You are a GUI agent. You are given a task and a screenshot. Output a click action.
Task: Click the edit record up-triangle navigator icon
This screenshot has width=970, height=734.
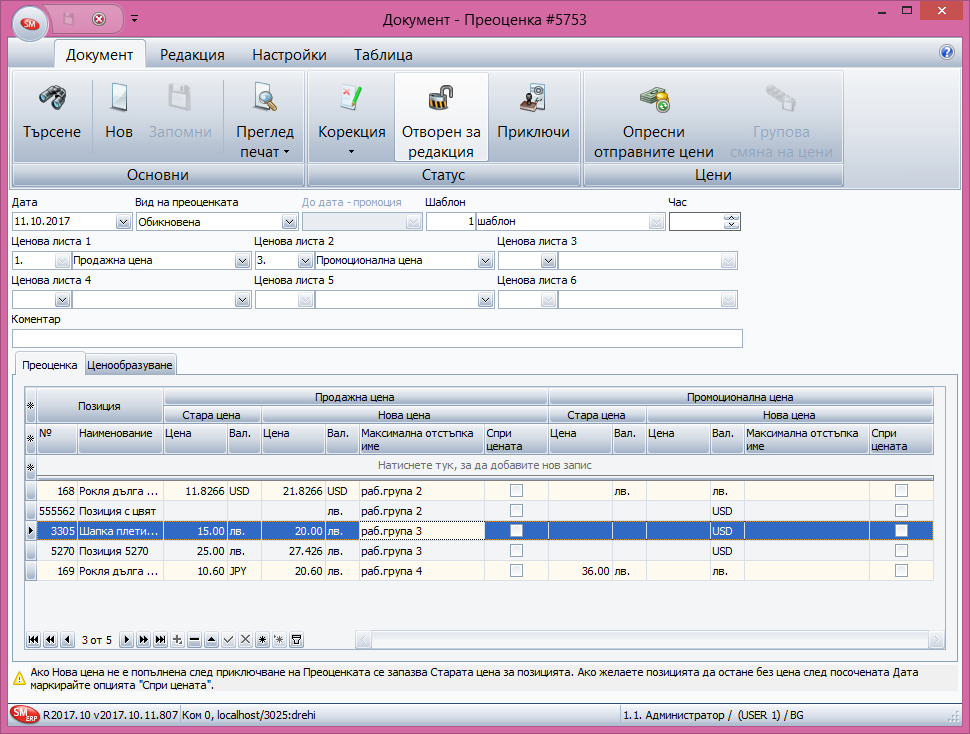point(212,639)
